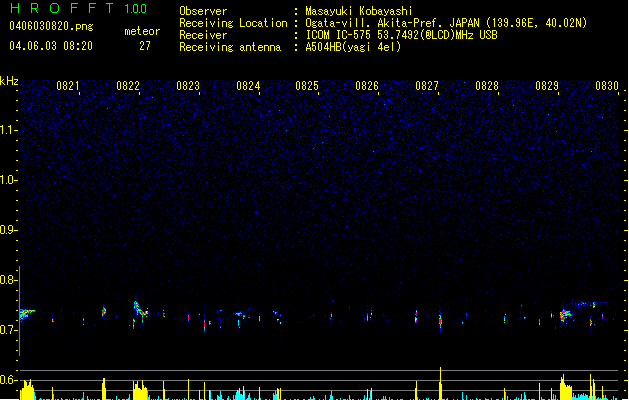
Task: Click the 0827 time marker
Action: pos(427,86)
